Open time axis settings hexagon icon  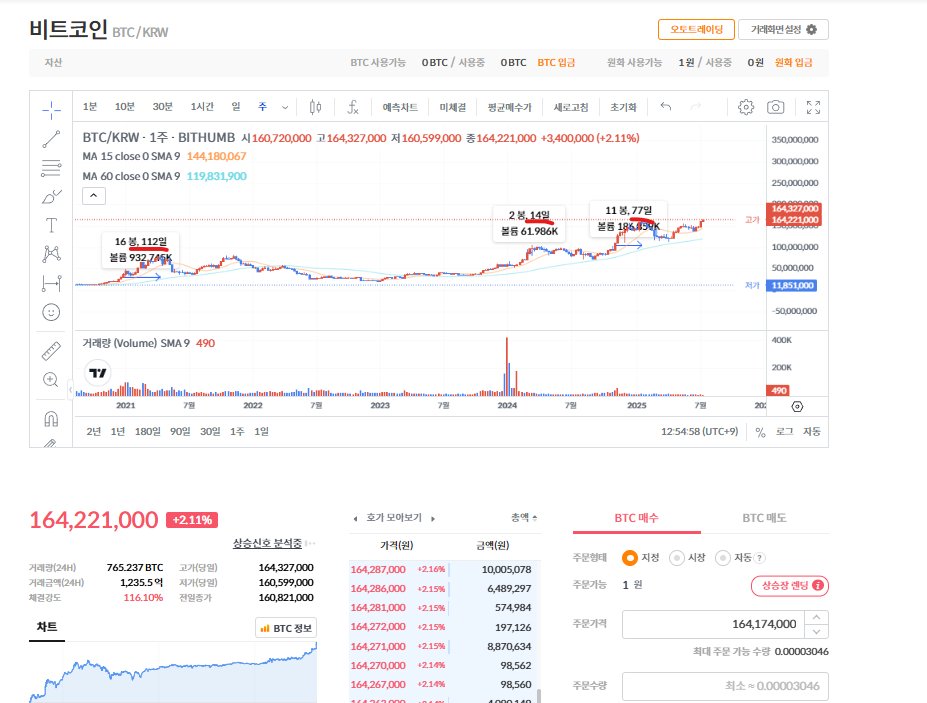pos(797,407)
